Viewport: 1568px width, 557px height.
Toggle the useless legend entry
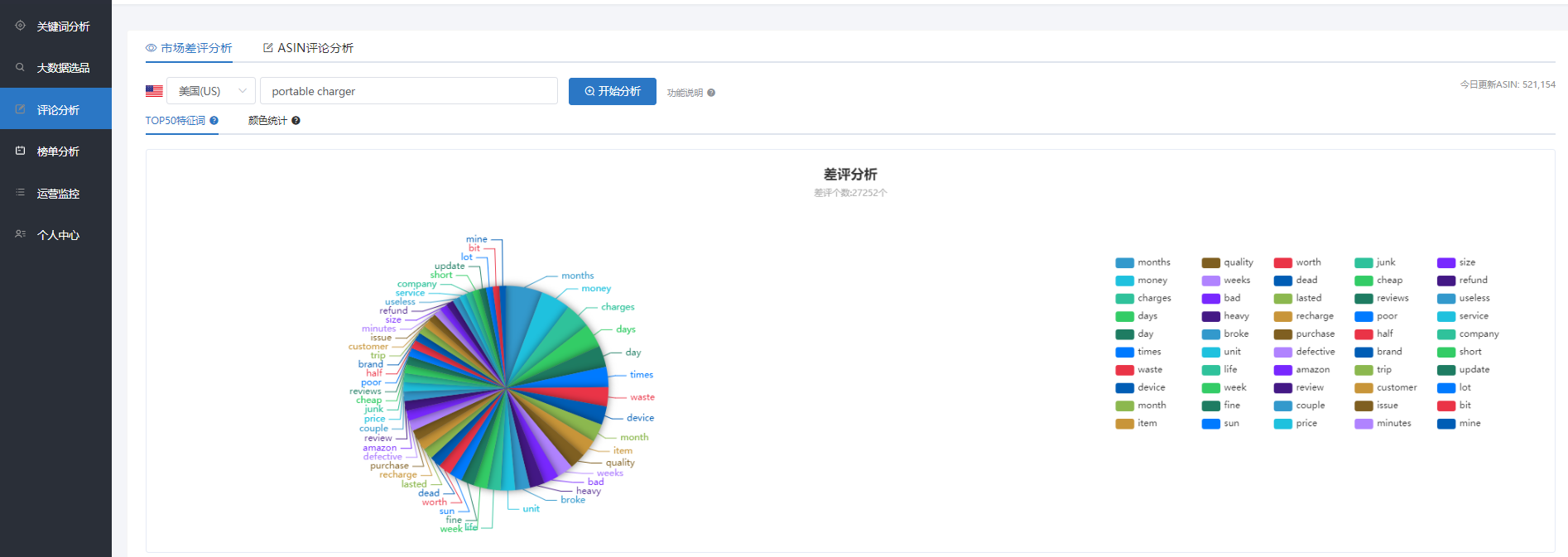[1464, 298]
